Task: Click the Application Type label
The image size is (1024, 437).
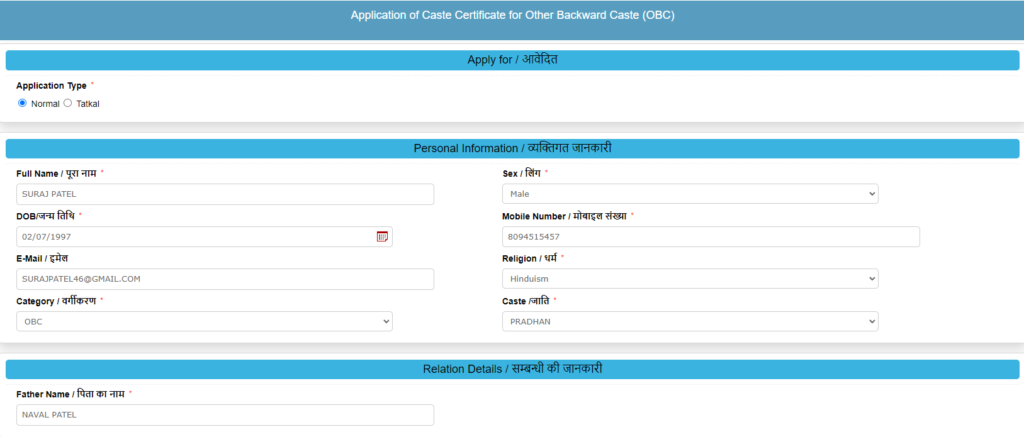Action: tap(52, 86)
